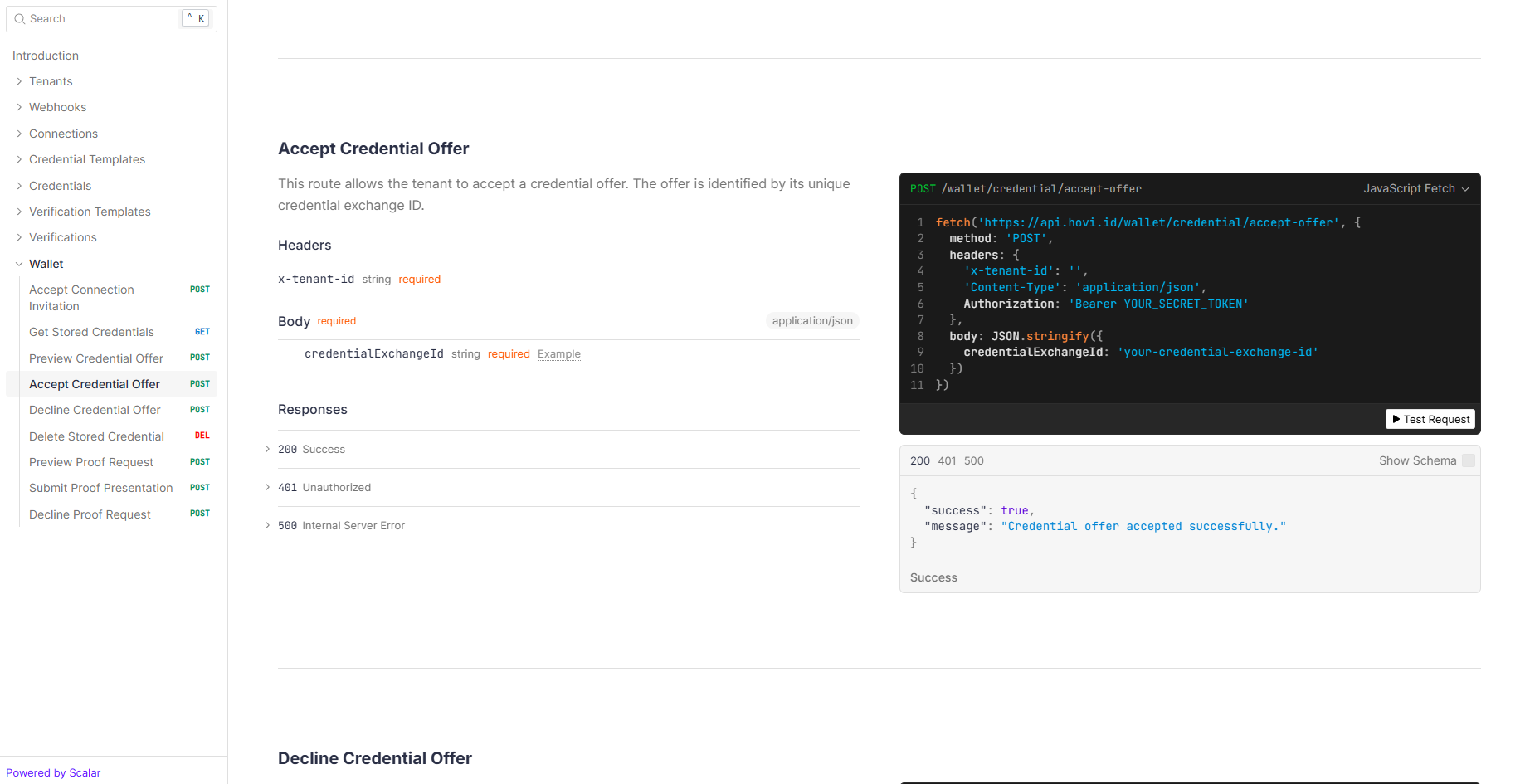Expand the Tenants section chevron
This screenshot has height=784, width=1530.
point(19,81)
